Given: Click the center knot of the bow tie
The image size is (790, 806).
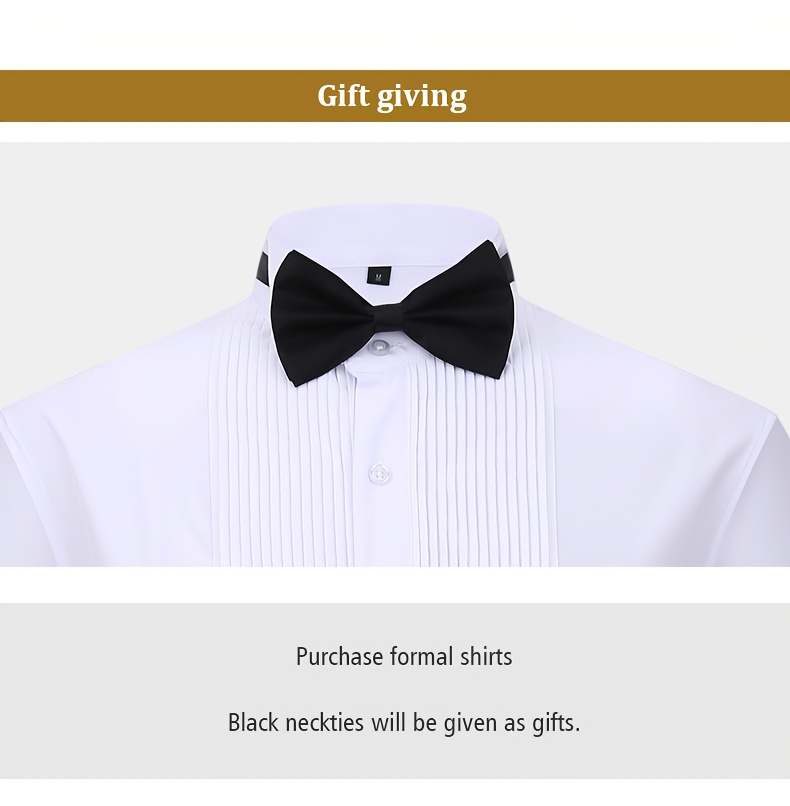Looking at the screenshot, I should click(389, 319).
